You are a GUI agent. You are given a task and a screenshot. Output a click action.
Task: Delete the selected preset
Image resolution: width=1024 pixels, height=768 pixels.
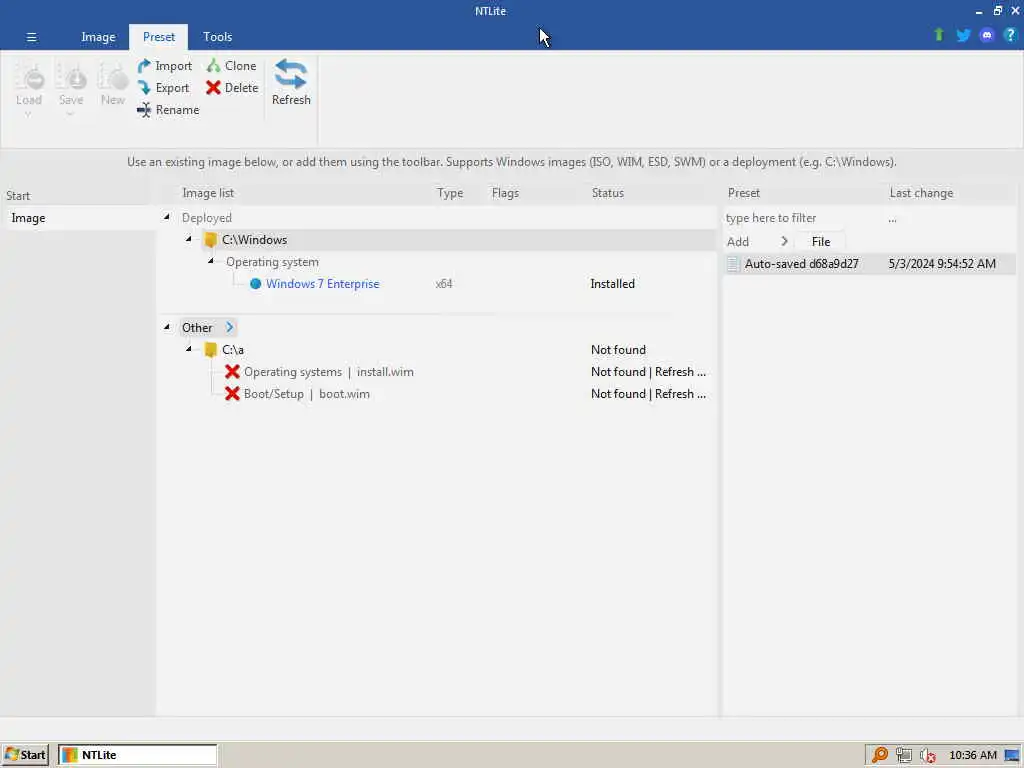tap(232, 88)
